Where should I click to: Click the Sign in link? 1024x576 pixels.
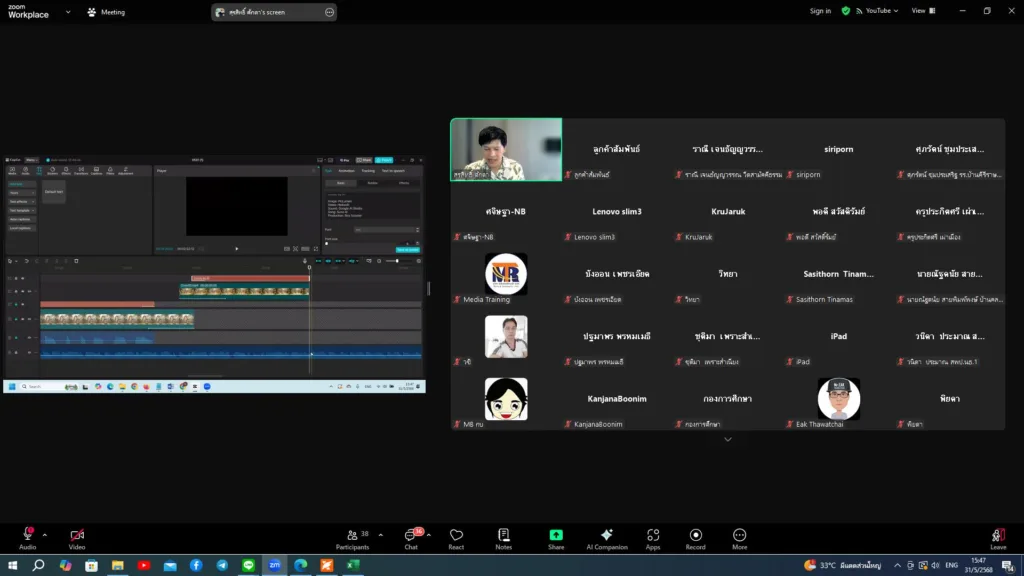[820, 11]
